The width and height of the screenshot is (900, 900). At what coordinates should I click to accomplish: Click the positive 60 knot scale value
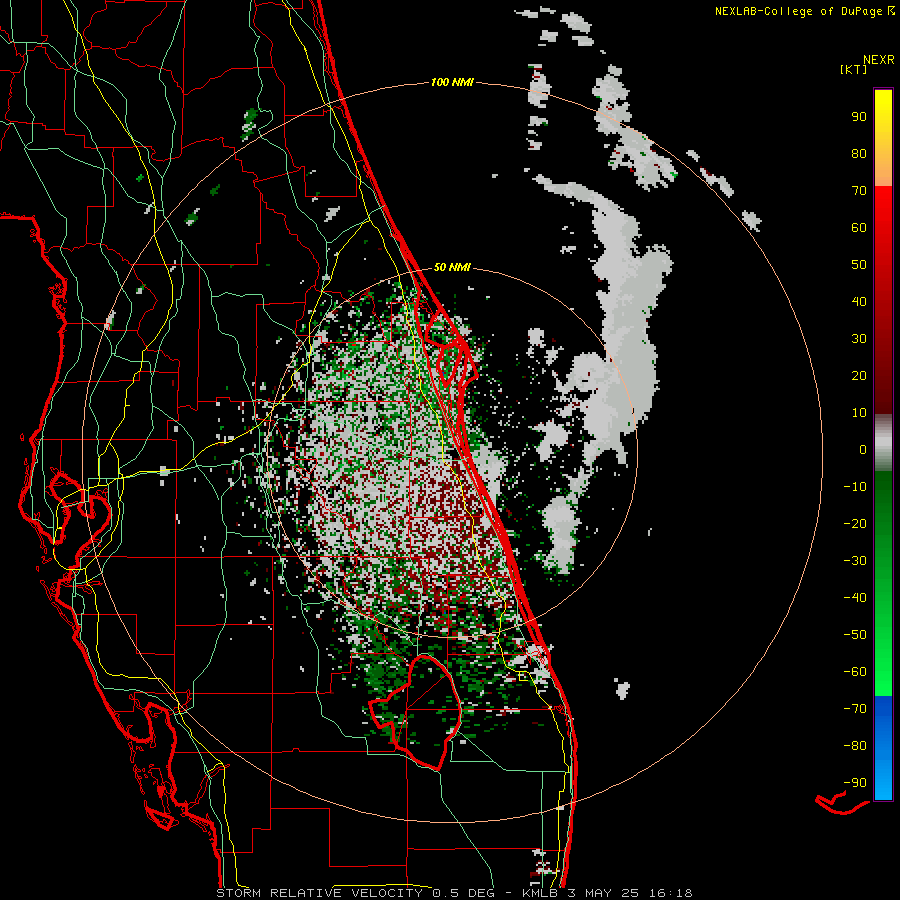(859, 227)
